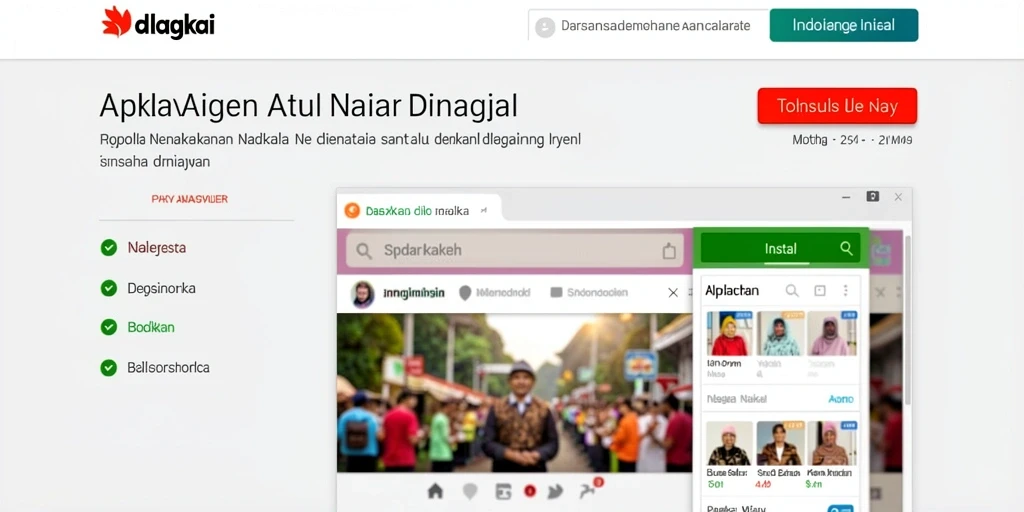Close the post with the X icon
This screenshot has width=1024, height=512.
[673, 293]
